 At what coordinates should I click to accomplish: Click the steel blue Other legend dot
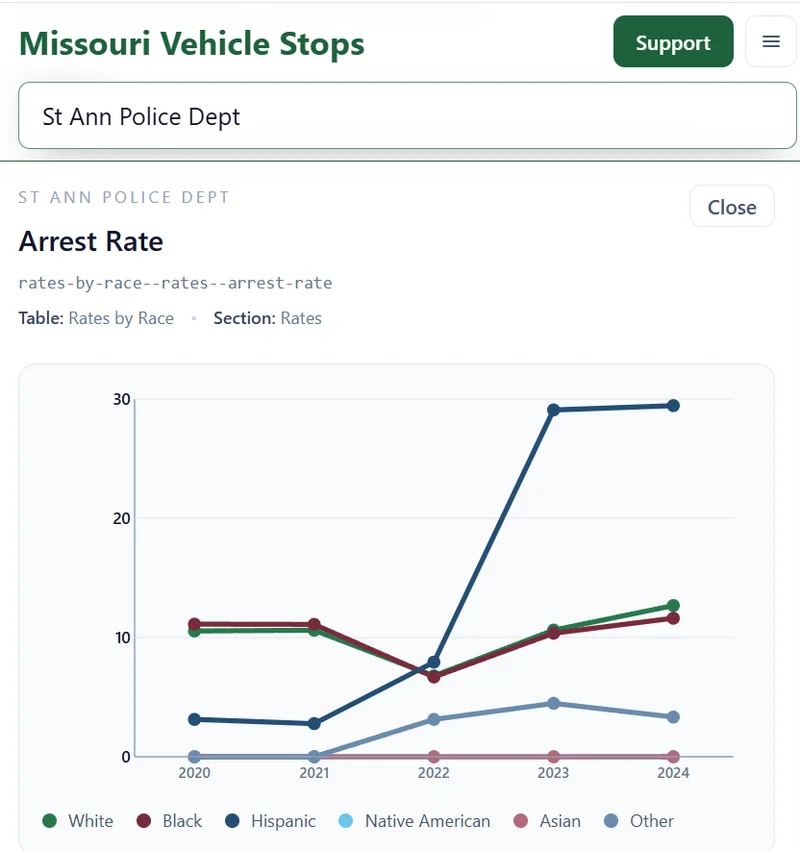609,820
